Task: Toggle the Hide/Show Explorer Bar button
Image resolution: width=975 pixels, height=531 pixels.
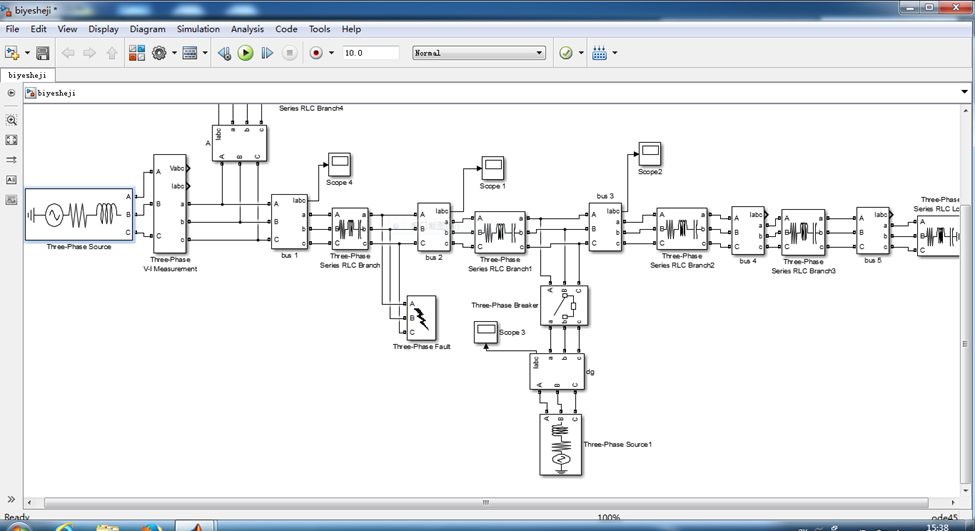Action: (x=11, y=93)
